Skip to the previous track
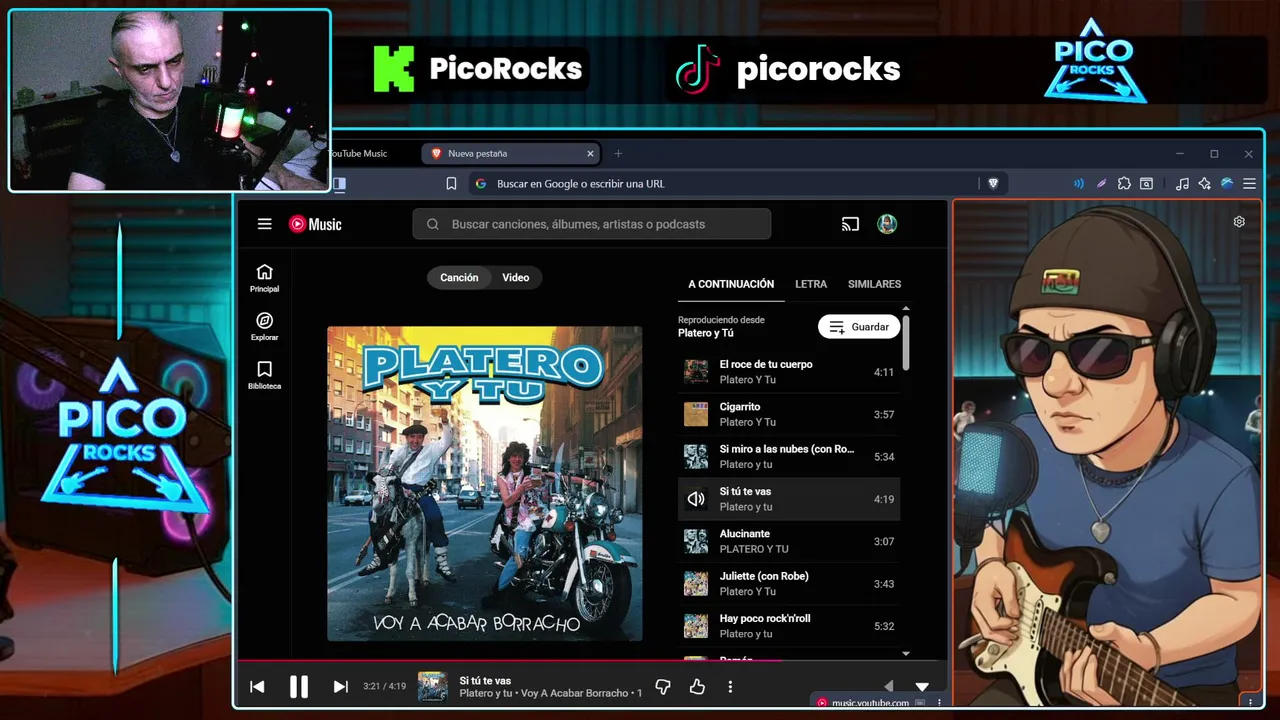 pyautogui.click(x=257, y=687)
